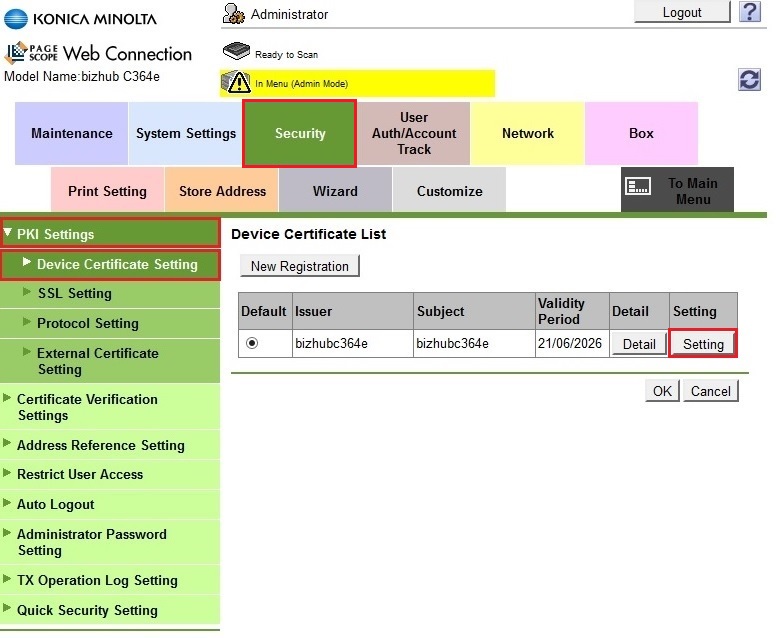Click the Administrator user icon

(233, 14)
